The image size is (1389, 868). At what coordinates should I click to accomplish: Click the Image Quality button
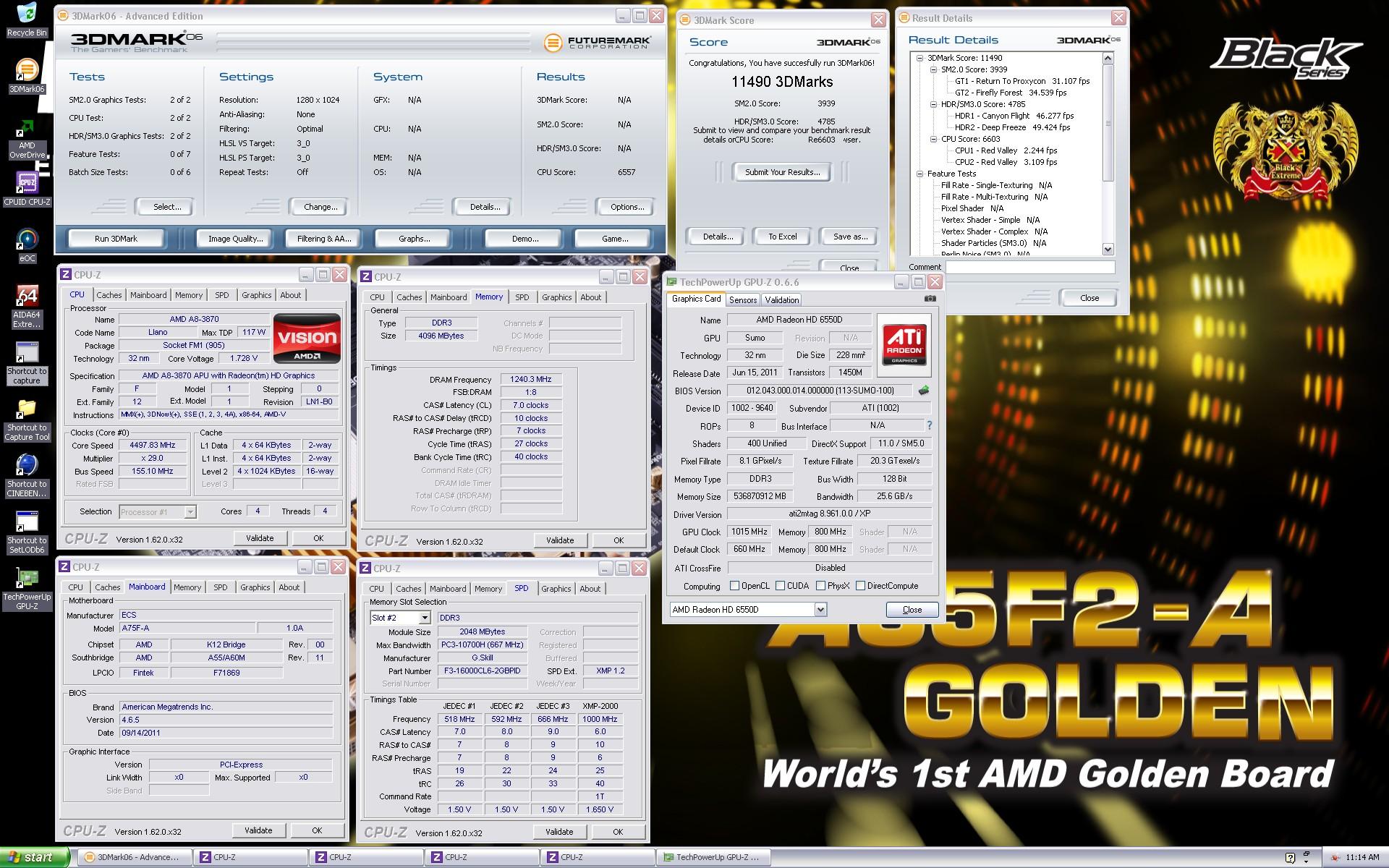[236, 239]
